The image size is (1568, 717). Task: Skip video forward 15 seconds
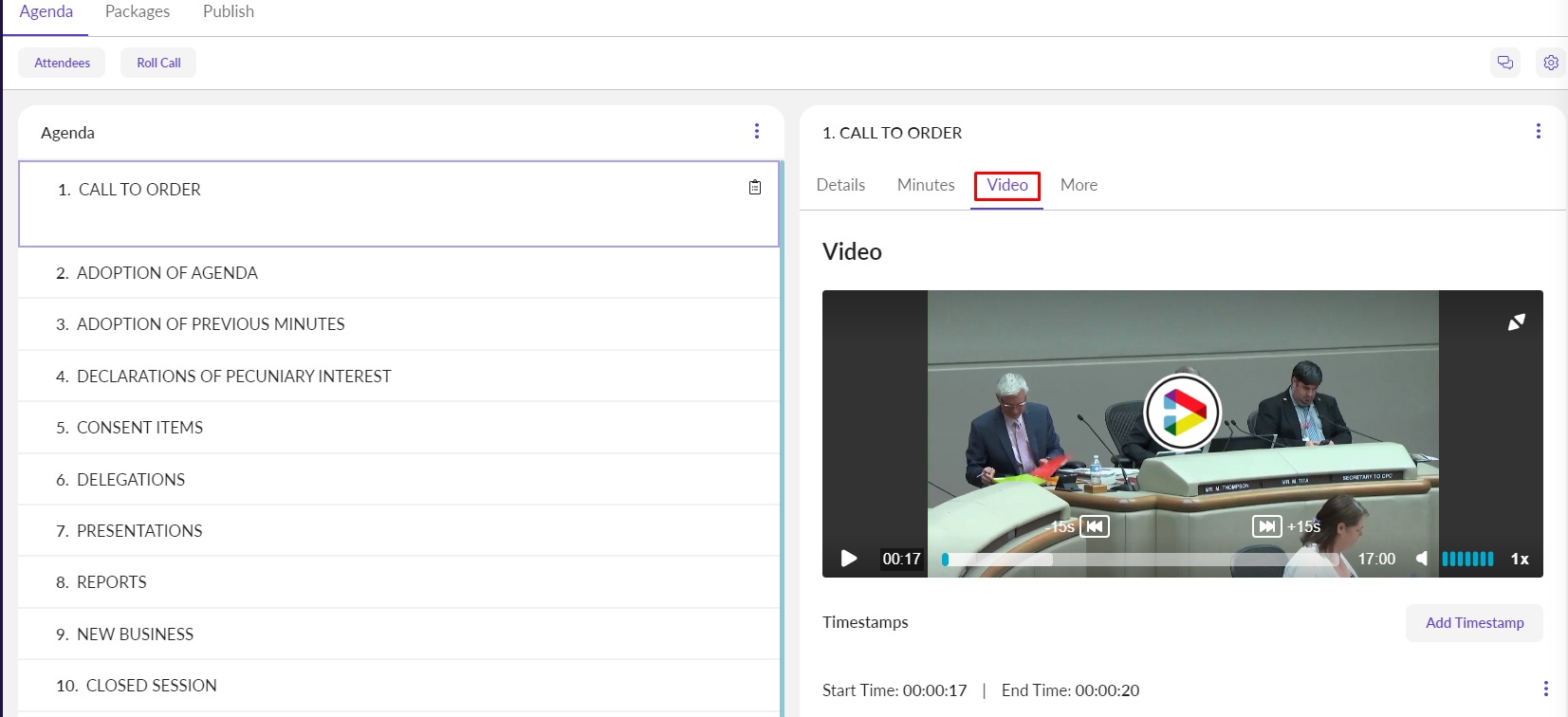(x=1266, y=526)
